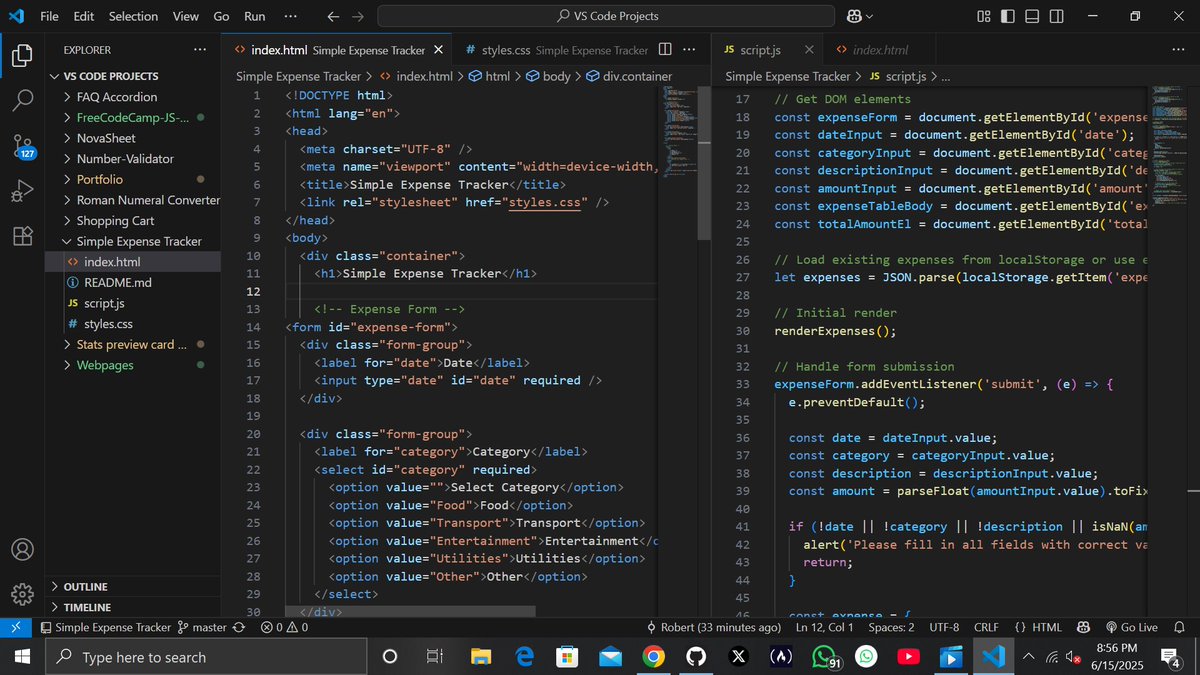Screen dimensions: 1200x675
Task: Open Source Control view with 127 badge
Action: click(23, 146)
